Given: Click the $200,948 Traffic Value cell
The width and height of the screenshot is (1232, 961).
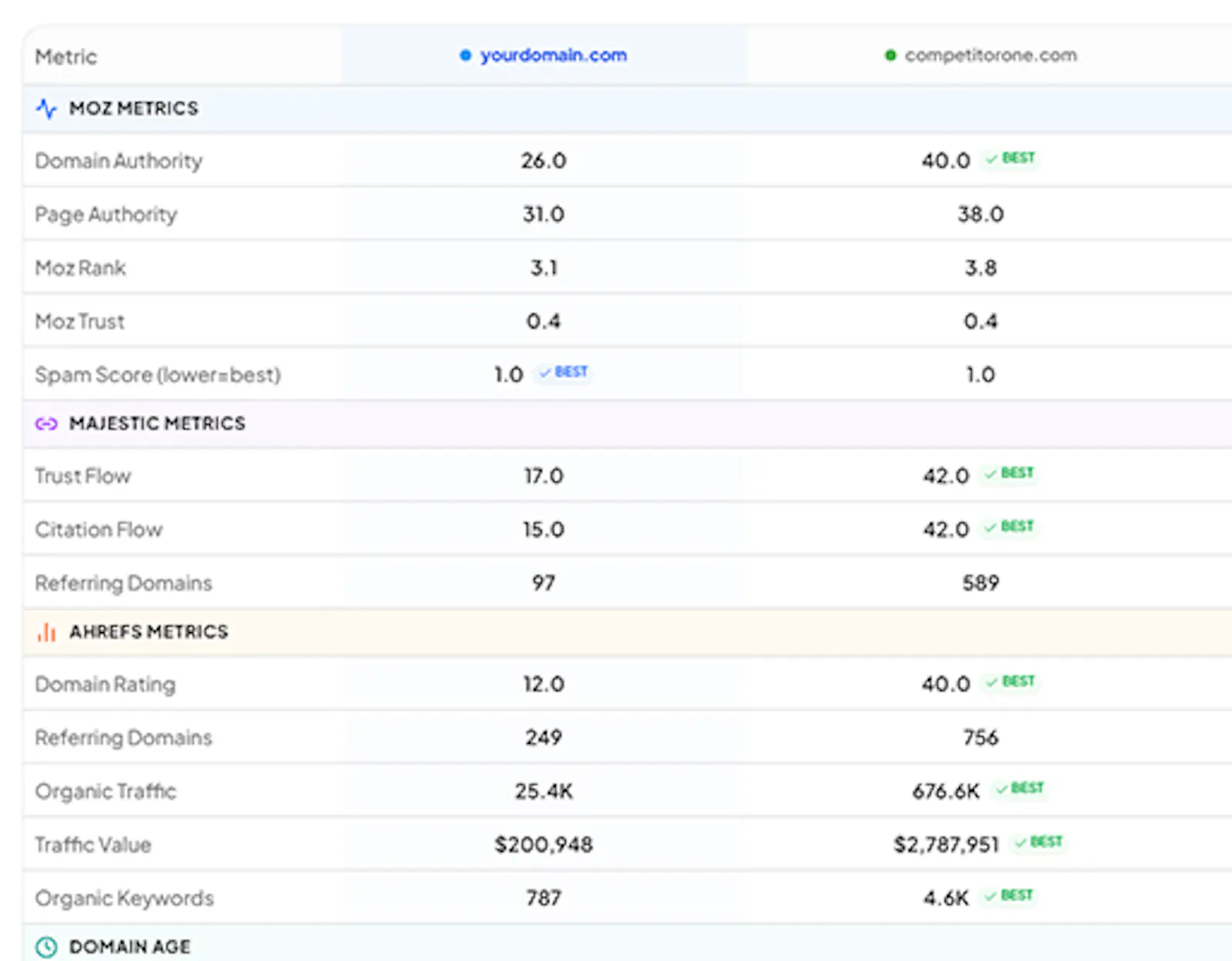Looking at the screenshot, I should pos(544,845).
